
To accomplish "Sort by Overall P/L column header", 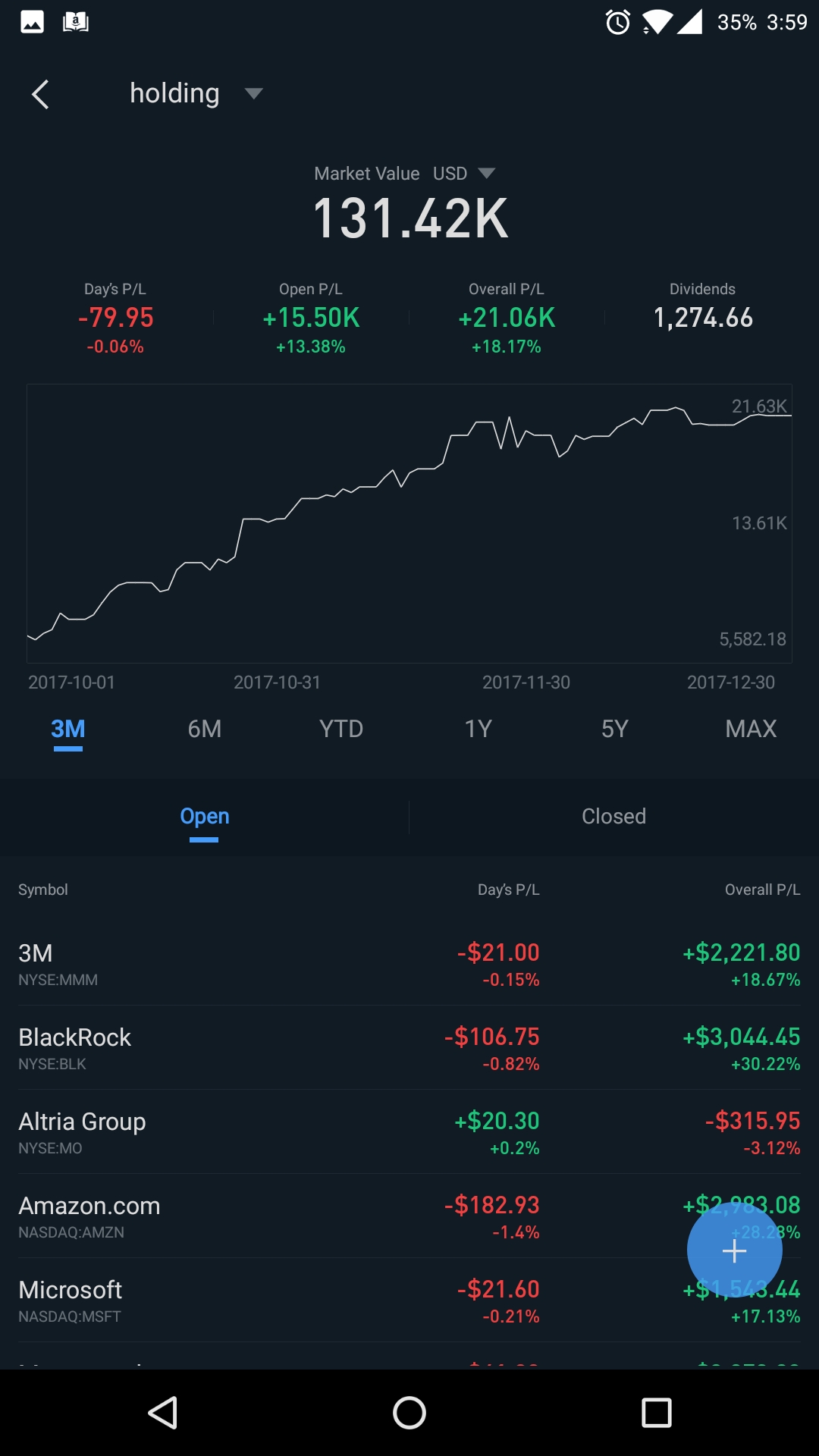I will pyautogui.click(x=762, y=890).
